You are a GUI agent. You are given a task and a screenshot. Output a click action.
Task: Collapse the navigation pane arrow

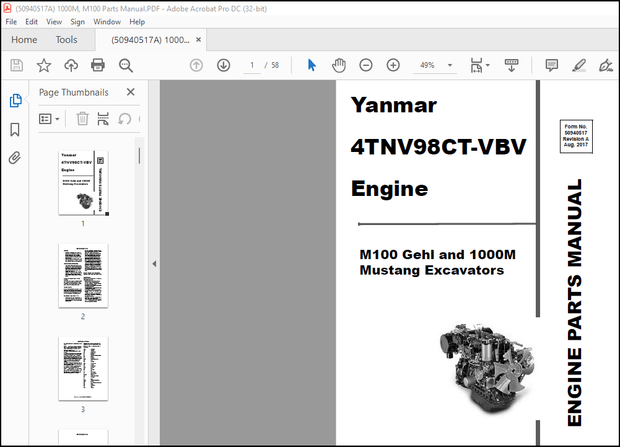coord(154,263)
